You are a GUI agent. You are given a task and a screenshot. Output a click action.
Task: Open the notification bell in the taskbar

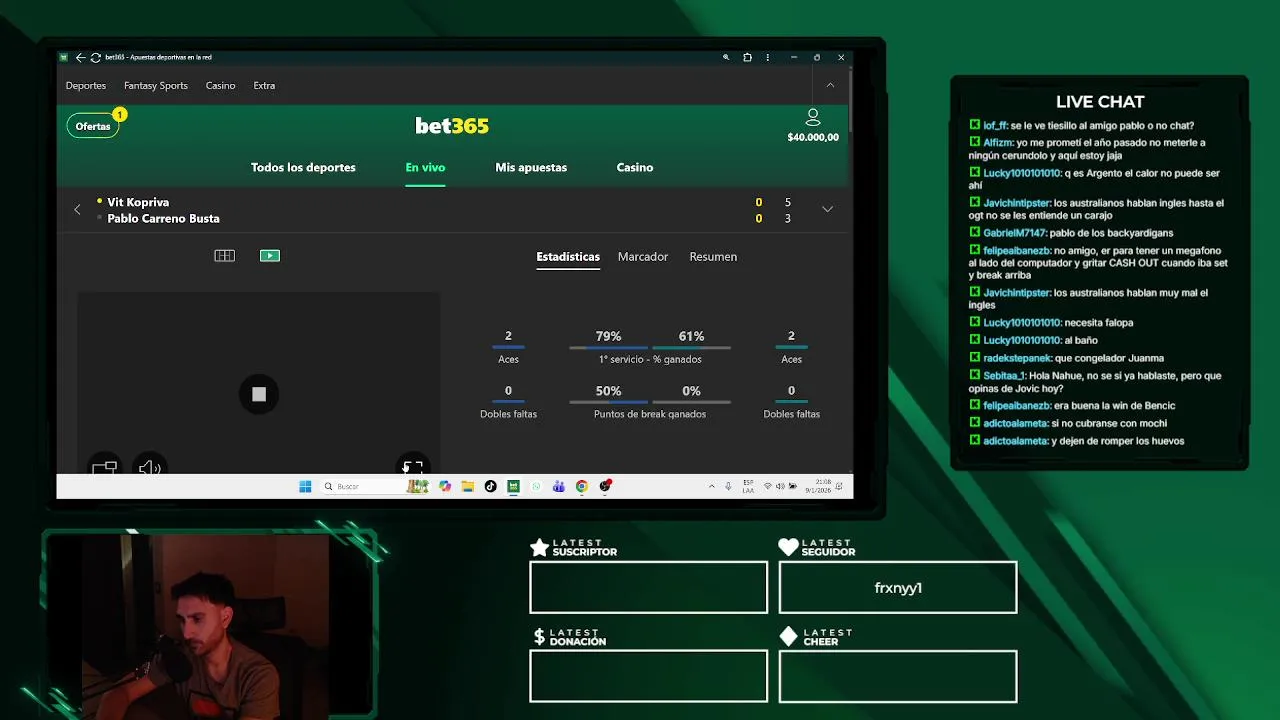[839, 486]
